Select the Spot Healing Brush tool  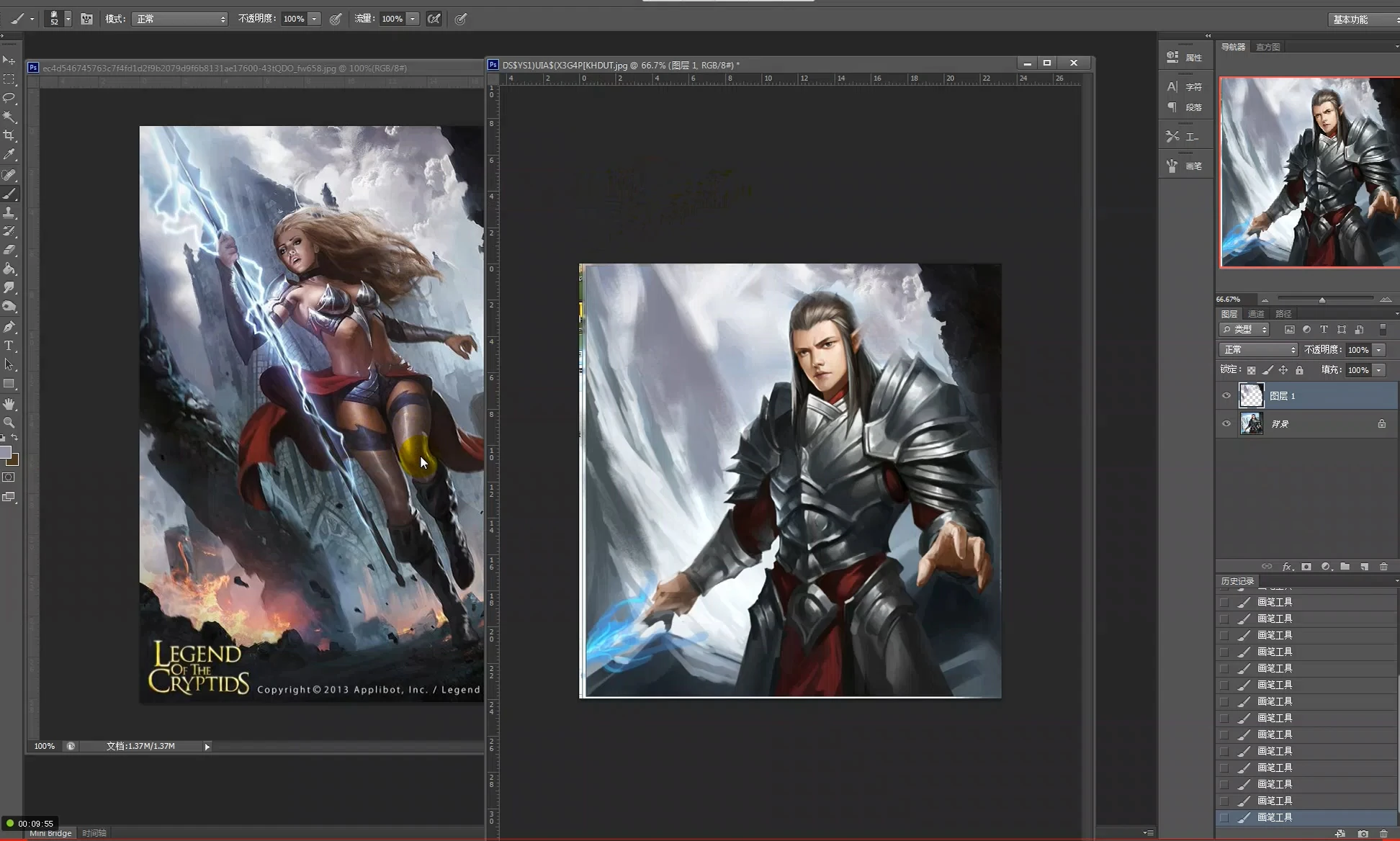pos(9,175)
